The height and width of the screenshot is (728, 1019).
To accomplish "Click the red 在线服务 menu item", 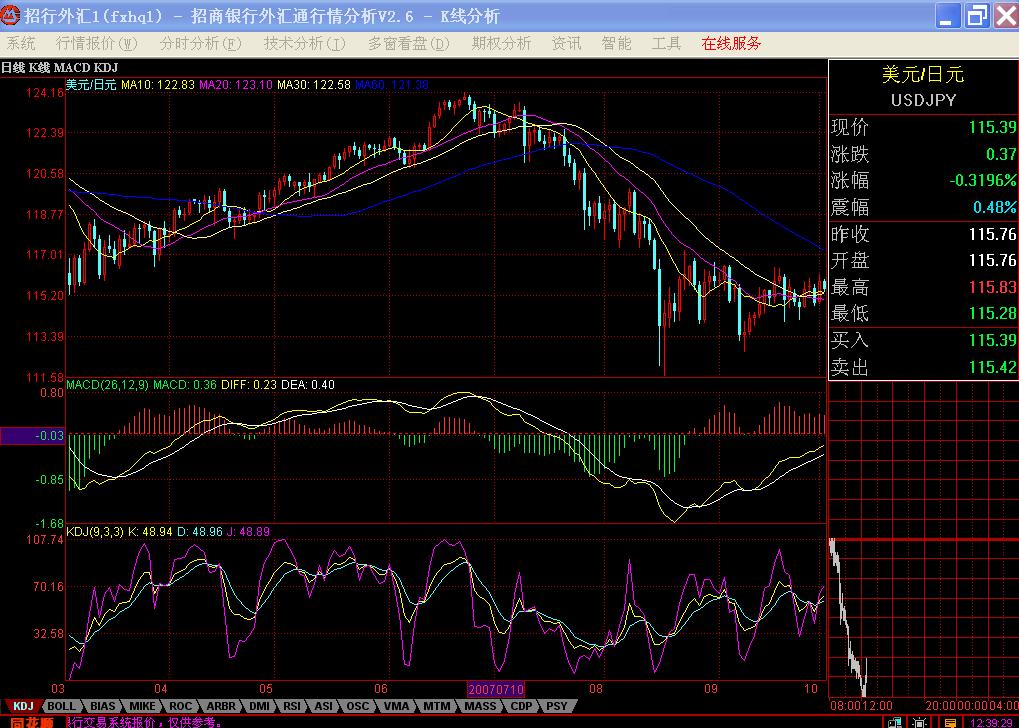I will (731, 44).
